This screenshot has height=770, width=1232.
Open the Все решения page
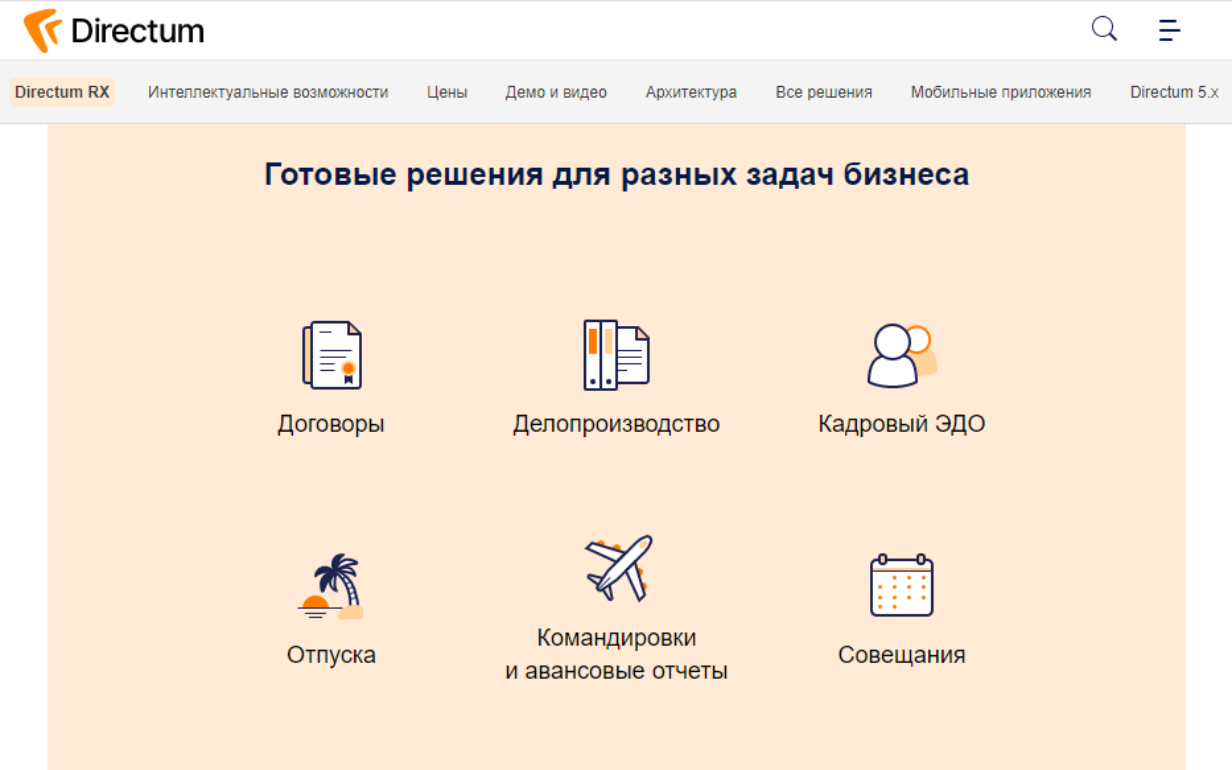click(823, 91)
